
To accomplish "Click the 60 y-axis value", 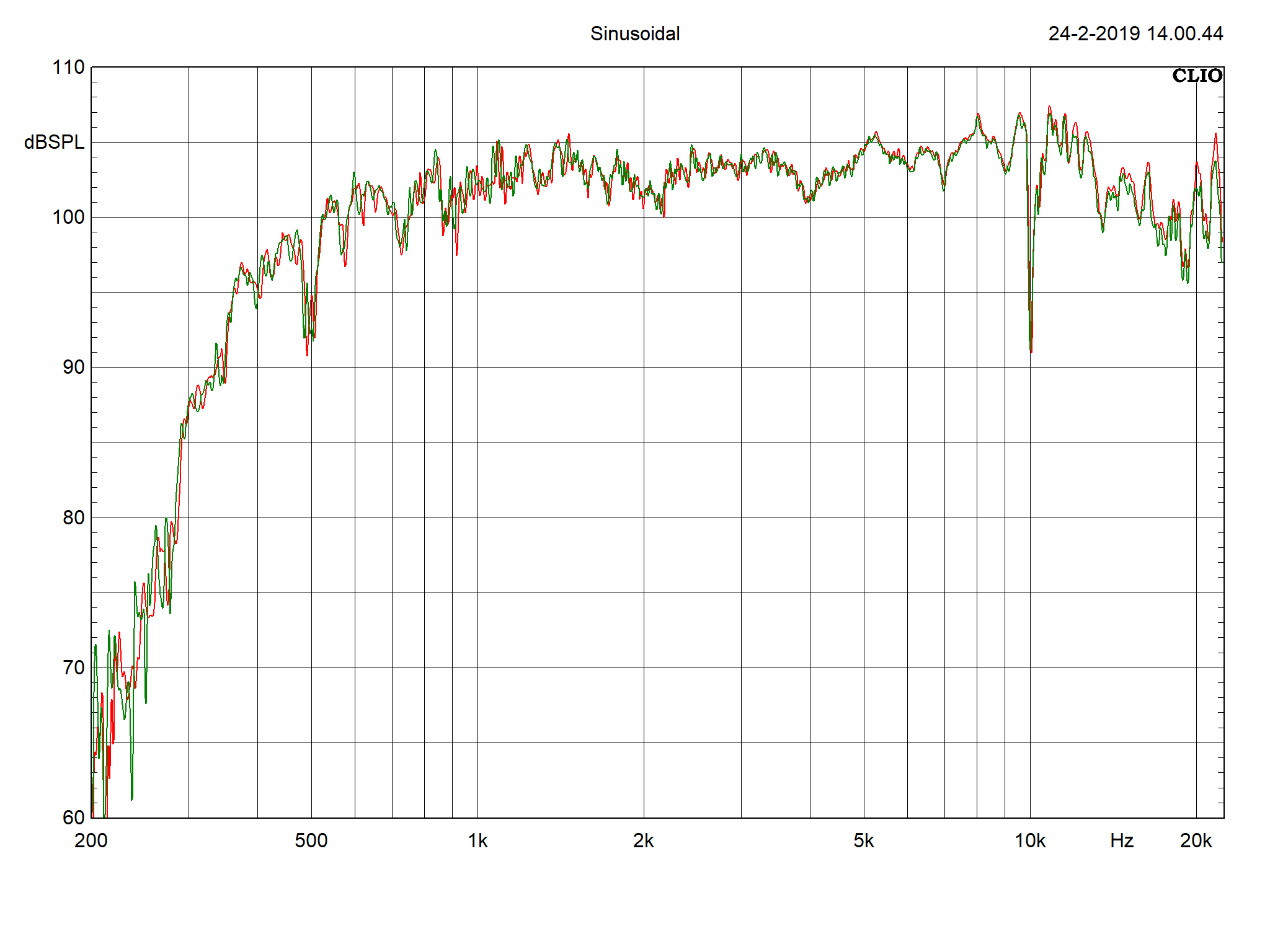I will (x=74, y=817).
